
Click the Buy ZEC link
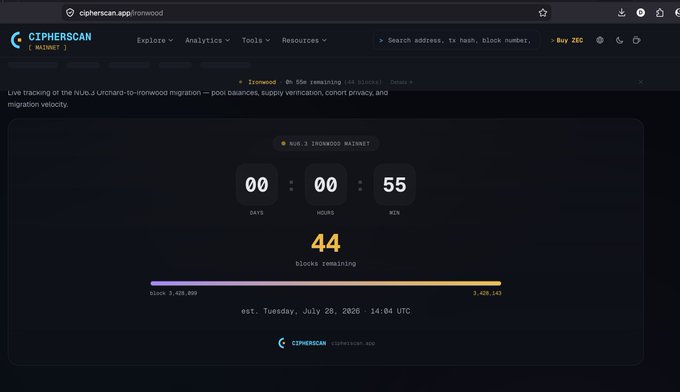[567, 40]
